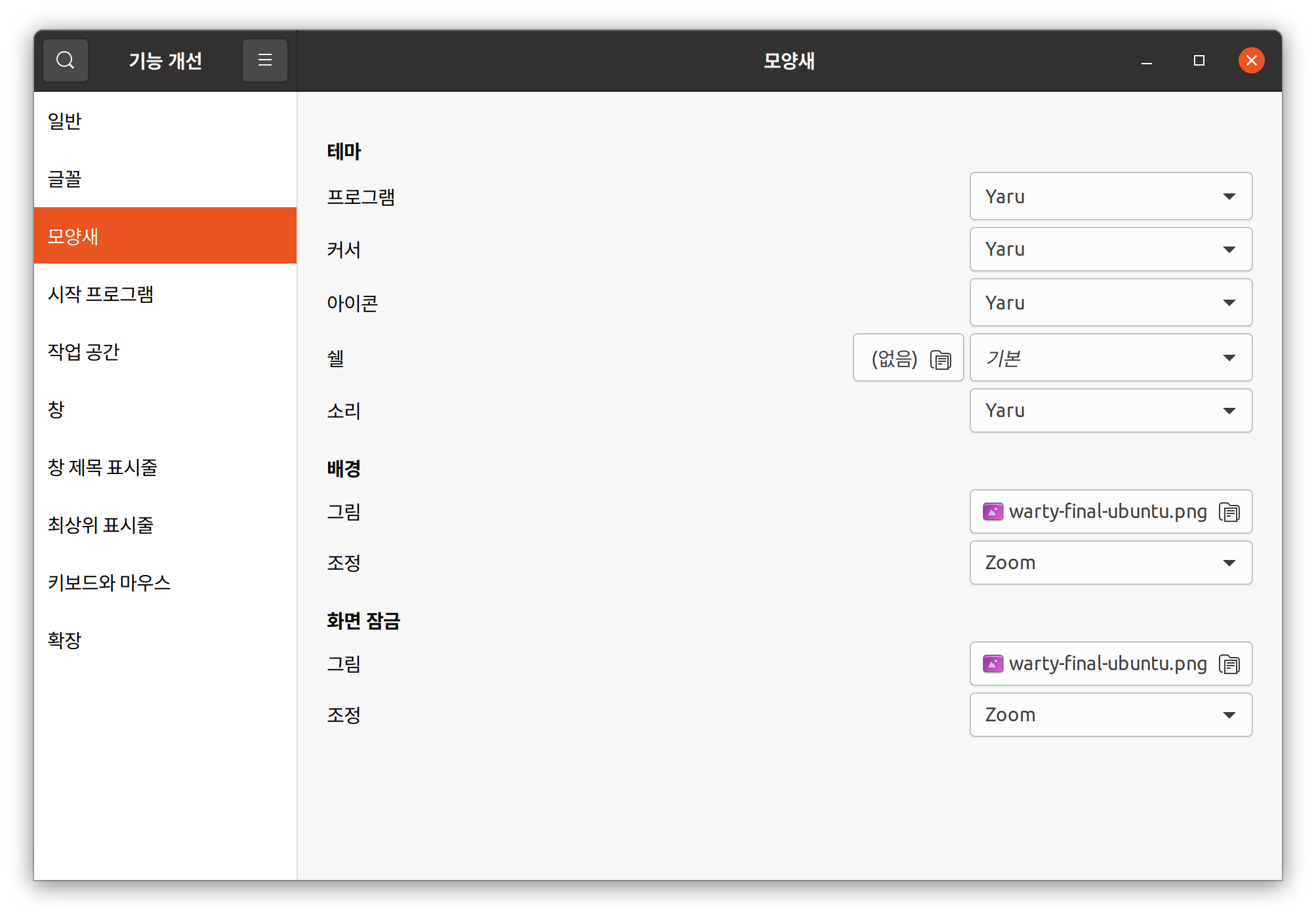
Task: Click the search magnifier icon in header
Action: [x=65, y=60]
